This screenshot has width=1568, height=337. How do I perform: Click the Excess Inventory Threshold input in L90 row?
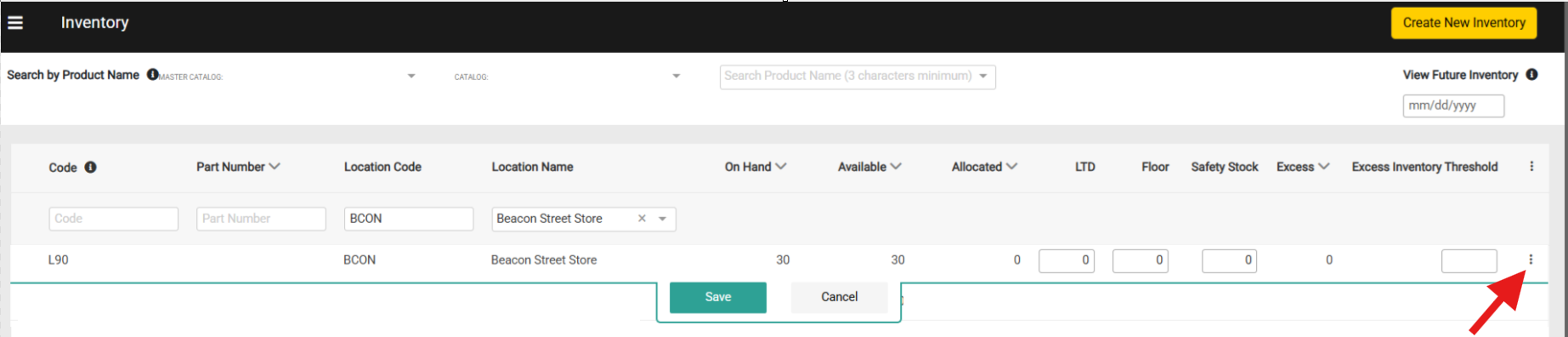click(1469, 260)
